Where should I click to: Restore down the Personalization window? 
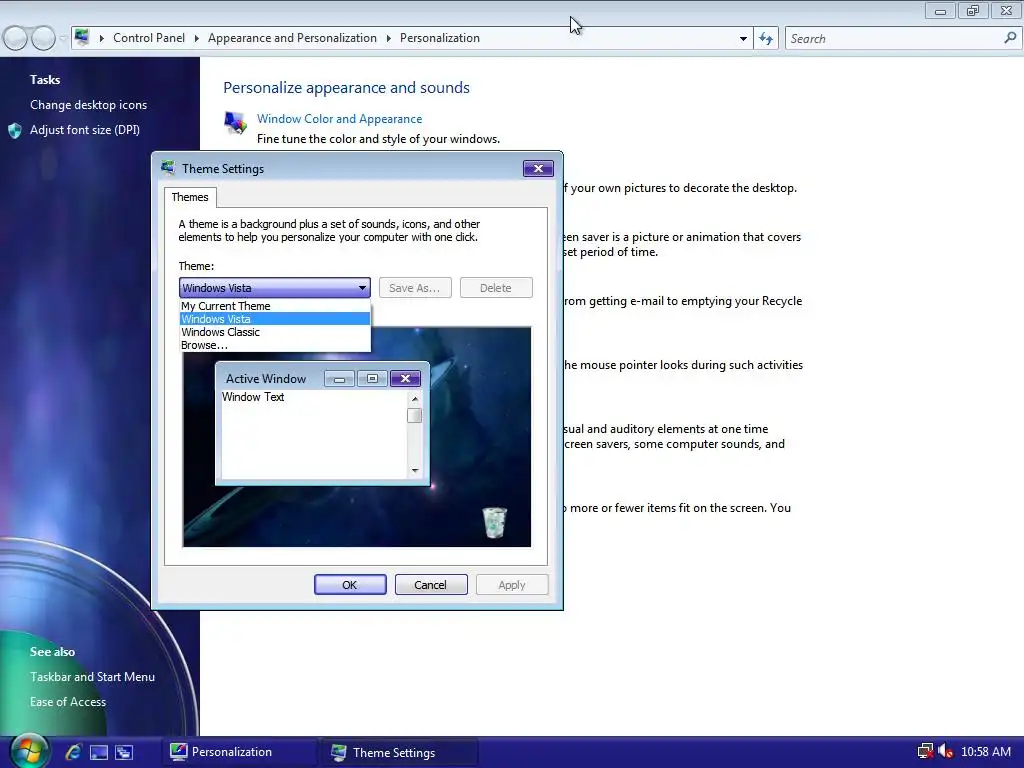pos(973,11)
